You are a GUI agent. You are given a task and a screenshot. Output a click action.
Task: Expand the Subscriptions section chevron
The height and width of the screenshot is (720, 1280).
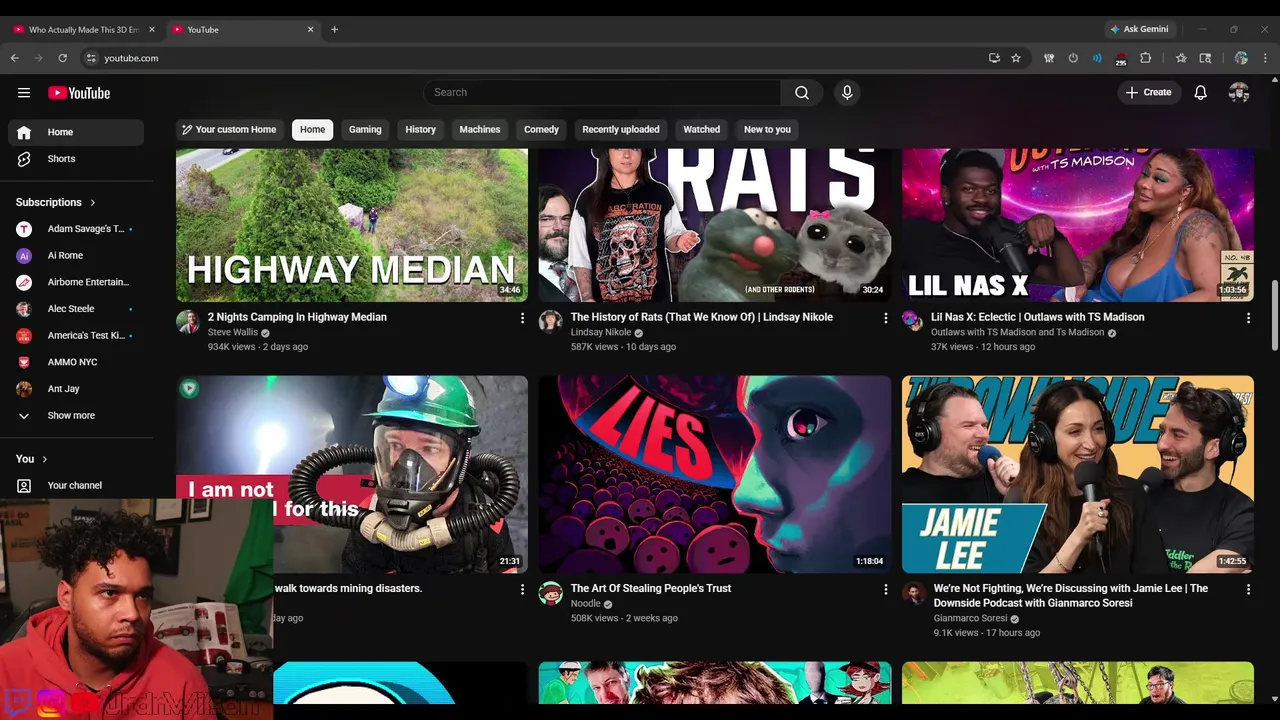(x=93, y=202)
